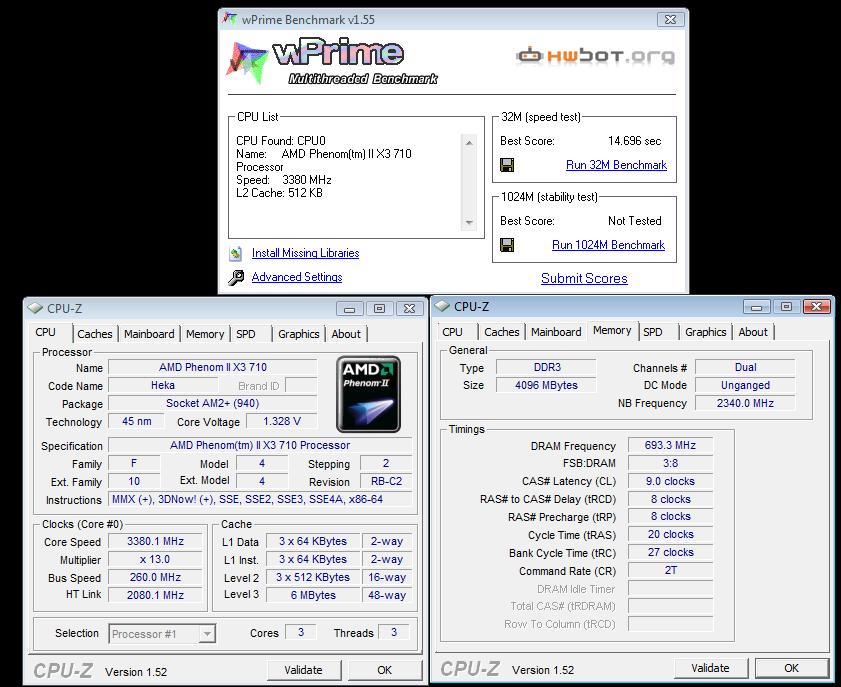Image resolution: width=841 pixels, height=687 pixels.
Task: Click the NB Frequency value 2340.0 MHz
Action: click(745, 403)
